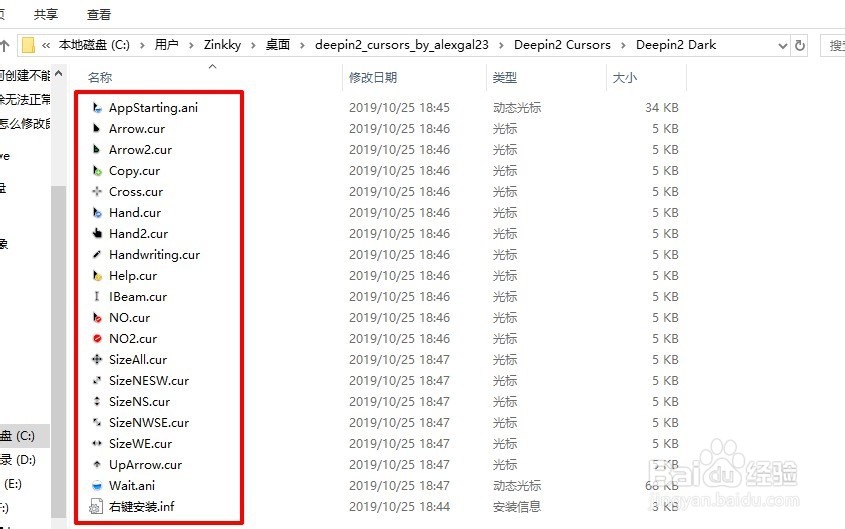
Task: Select C: drive in navigation pane
Action: tap(25, 436)
